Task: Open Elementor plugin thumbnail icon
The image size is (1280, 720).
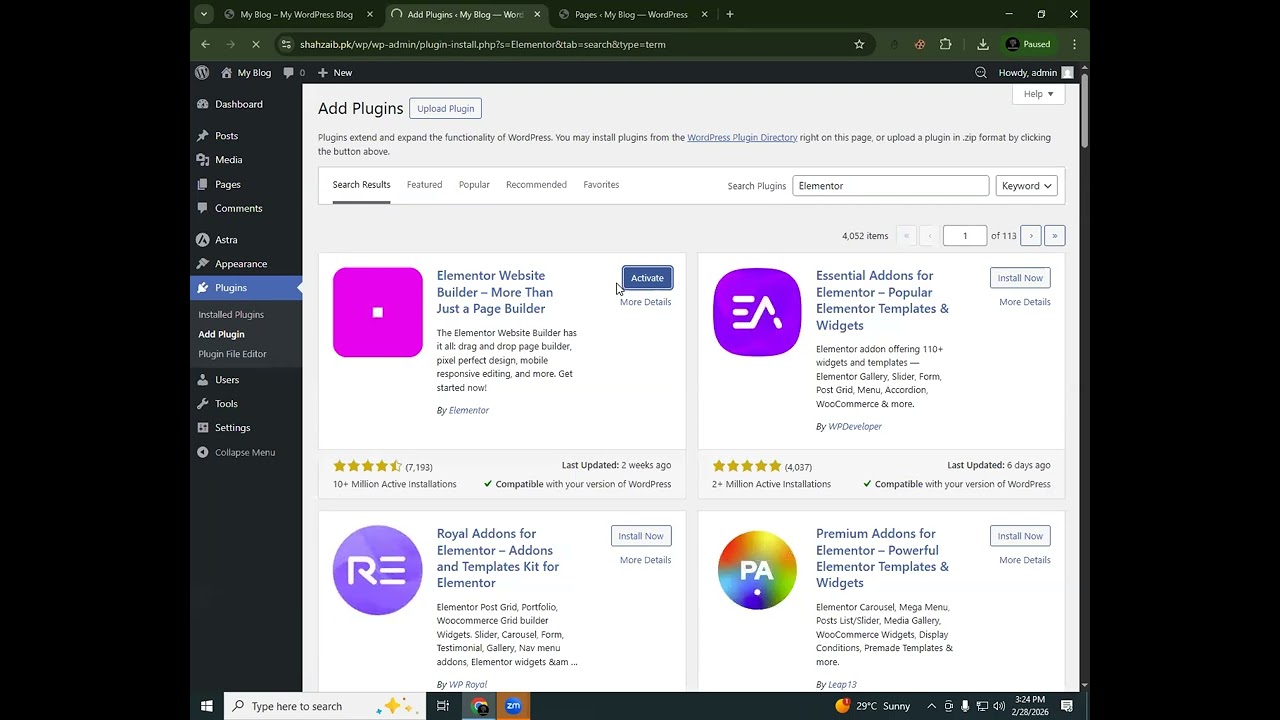Action: (x=378, y=312)
